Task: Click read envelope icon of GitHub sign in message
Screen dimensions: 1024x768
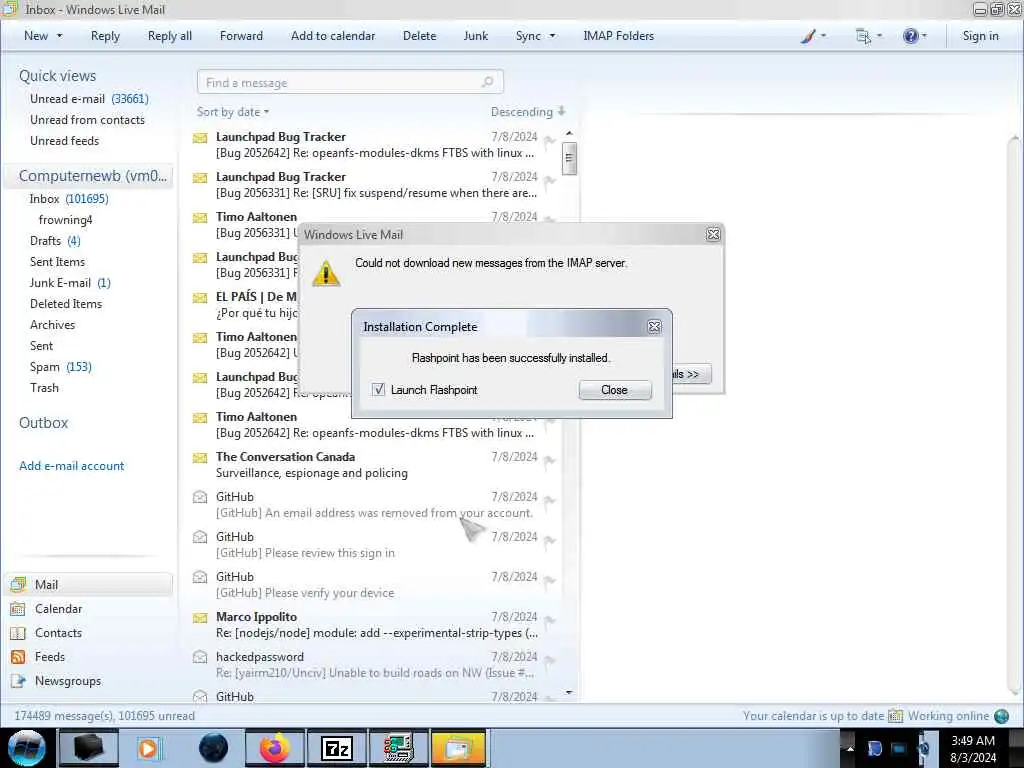Action: tap(200, 537)
